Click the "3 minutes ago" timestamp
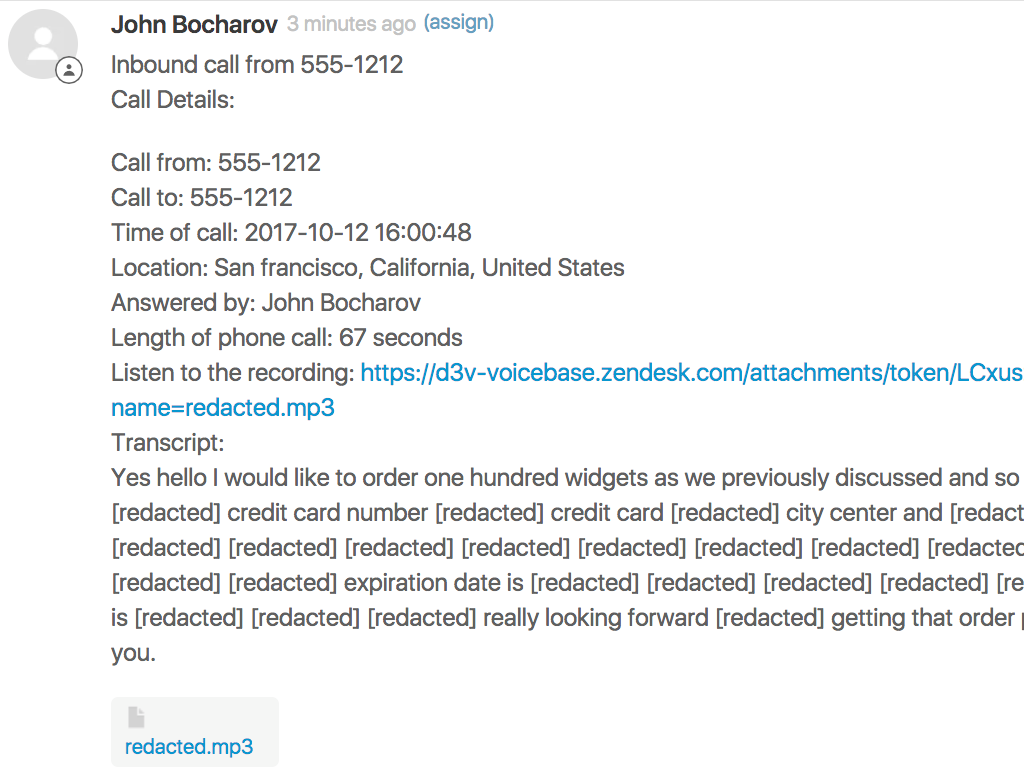 pyautogui.click(x=351, y=24)
